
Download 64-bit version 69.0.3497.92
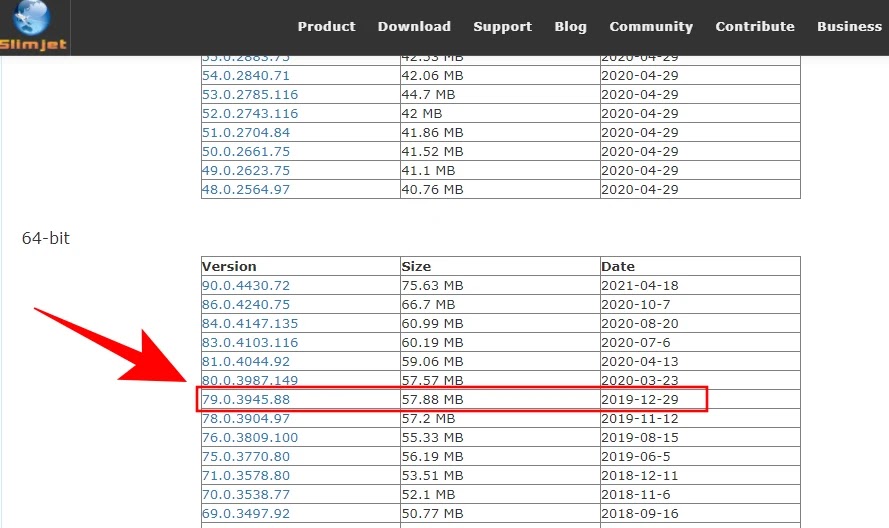pos(245,513)
